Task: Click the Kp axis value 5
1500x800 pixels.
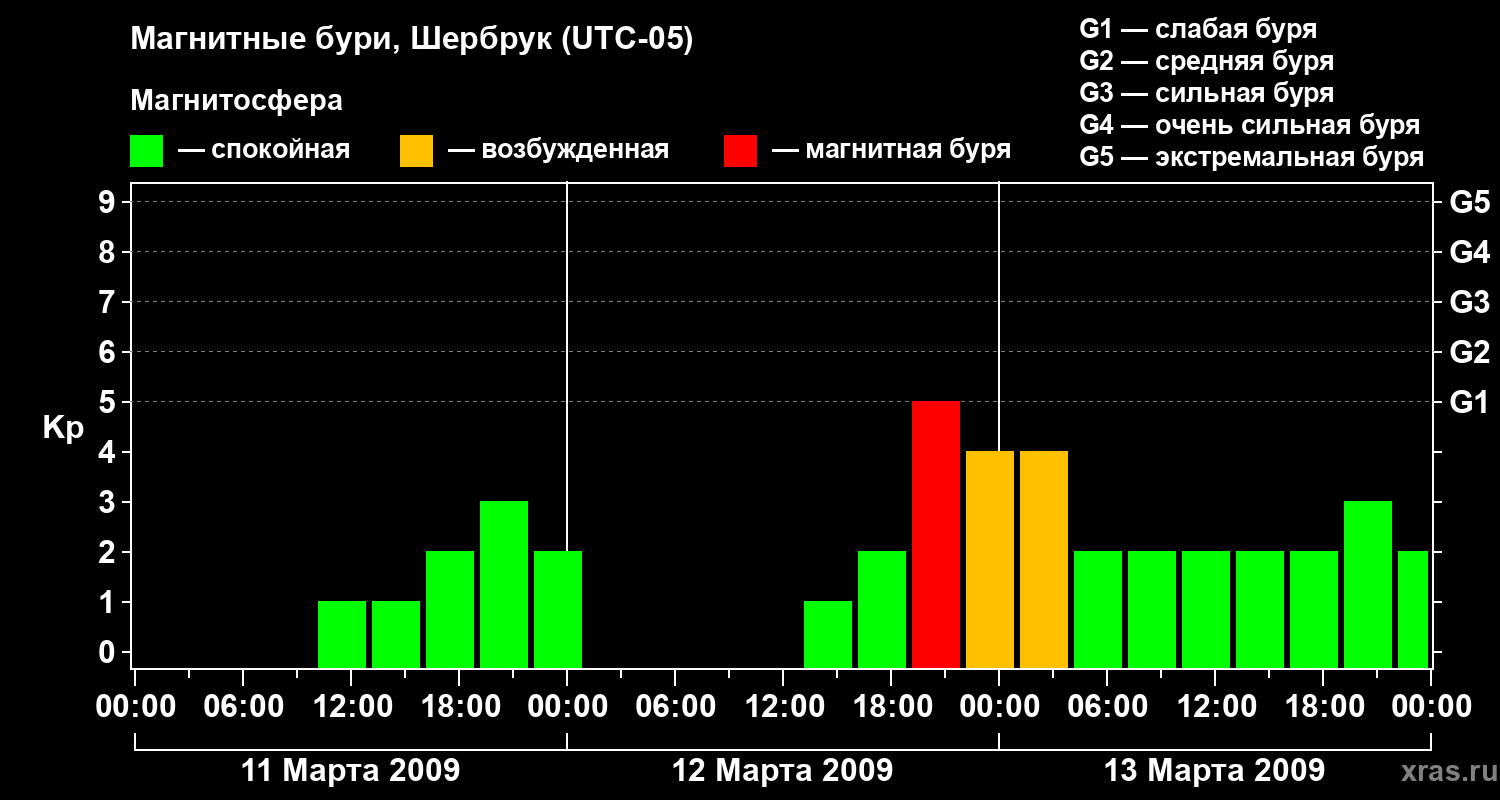Action: [109, 402]
